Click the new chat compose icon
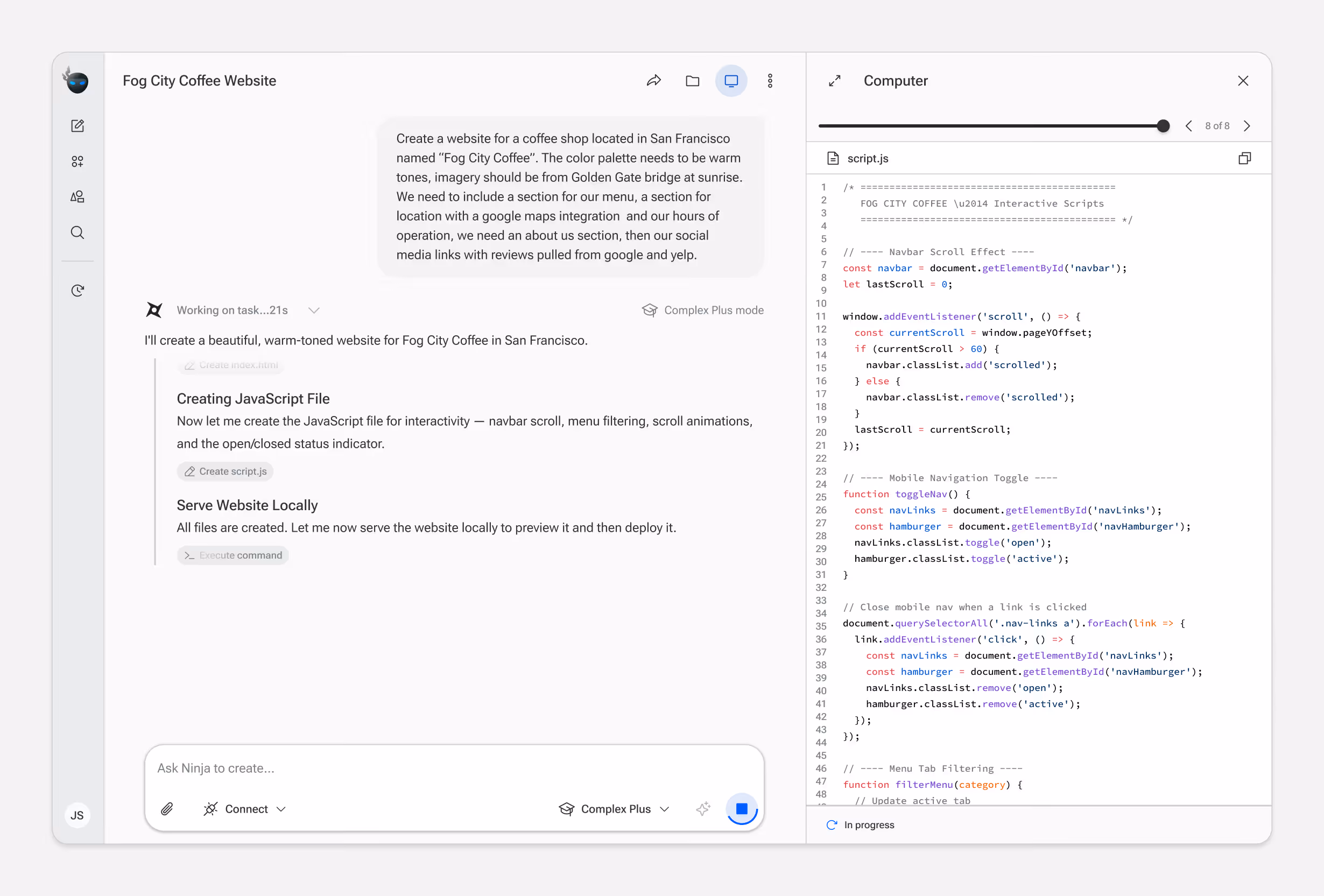Image resolution: width=1324 pixels, height=896 pixels. tap(78, 126)
